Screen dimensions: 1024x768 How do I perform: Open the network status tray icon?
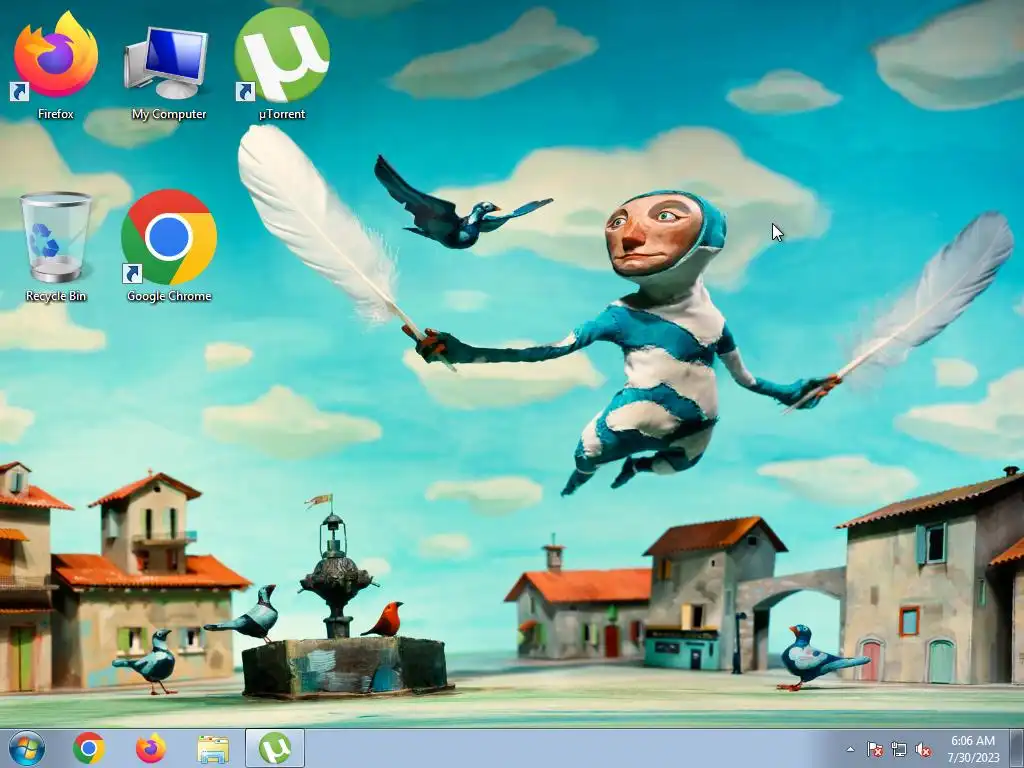[899, 750]
